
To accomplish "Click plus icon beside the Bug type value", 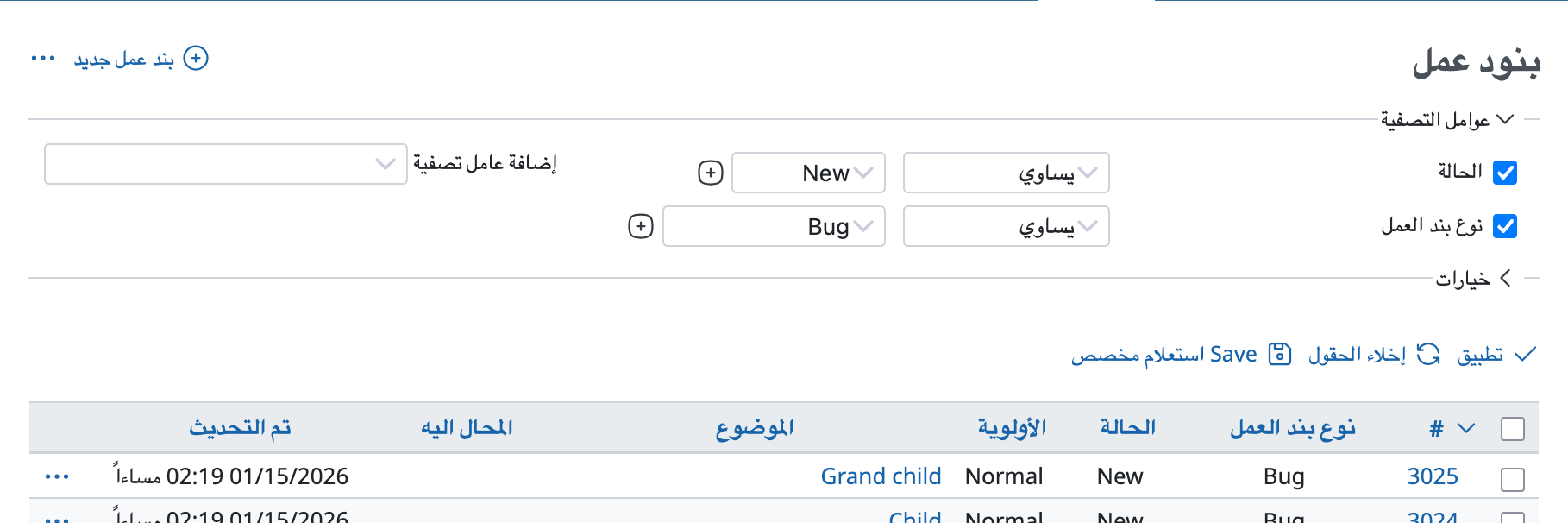I will coord(640,226).
